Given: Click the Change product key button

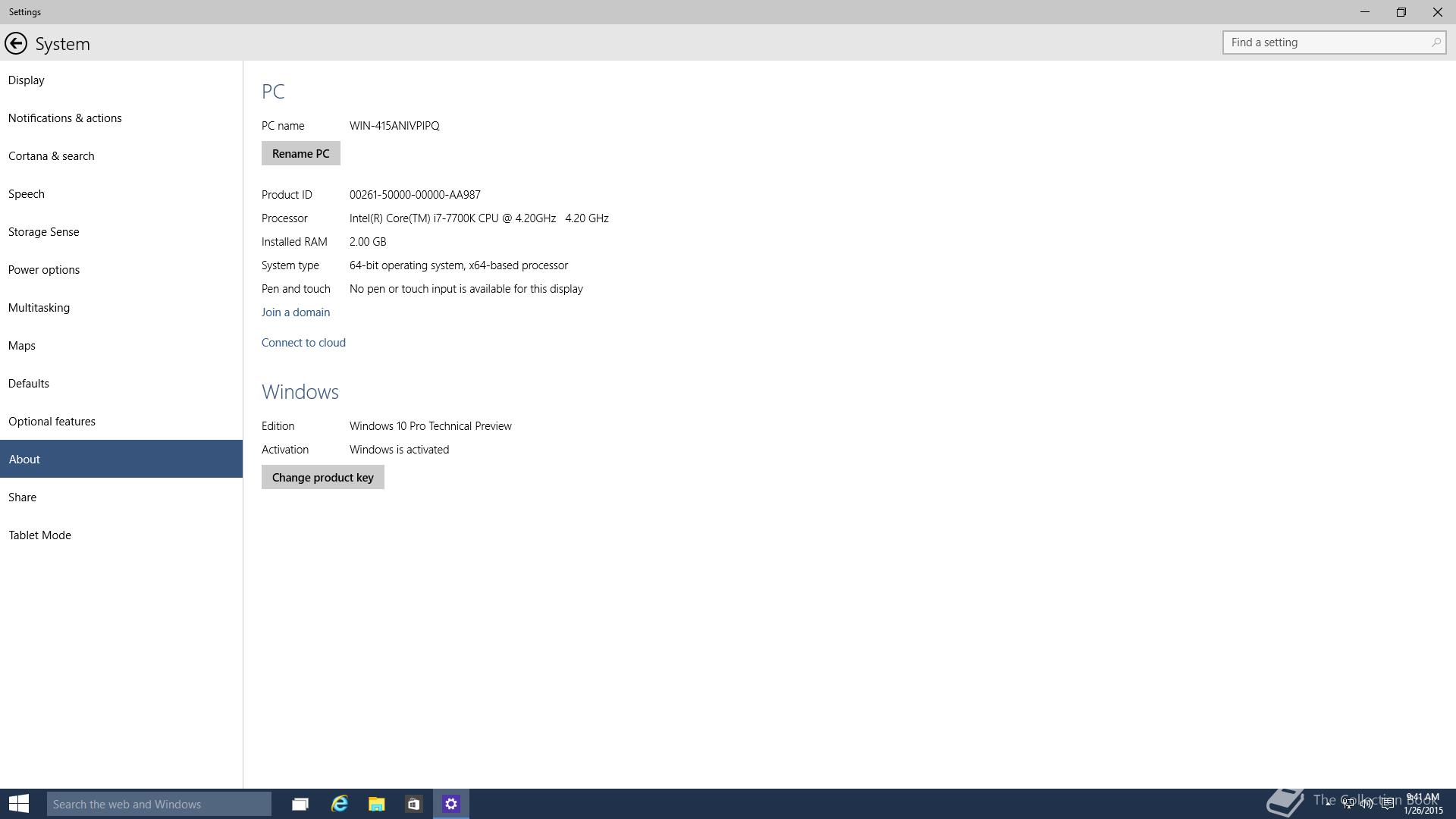Looking at the screenshot, I should pyautogui.click(x=323, y=477).
